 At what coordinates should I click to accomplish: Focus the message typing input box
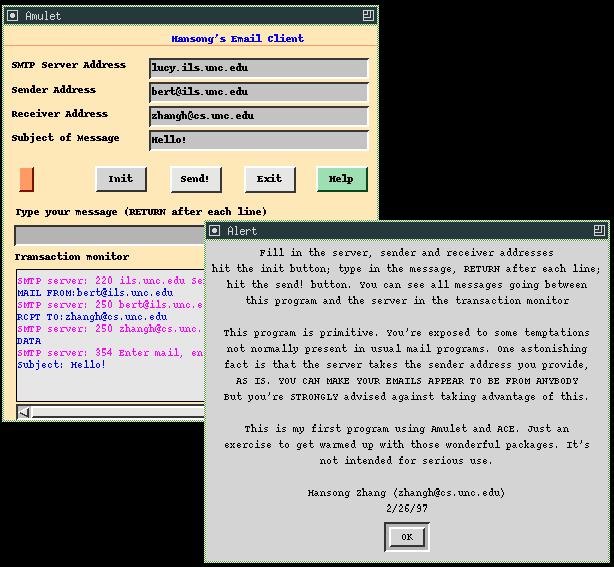(110, 236)
